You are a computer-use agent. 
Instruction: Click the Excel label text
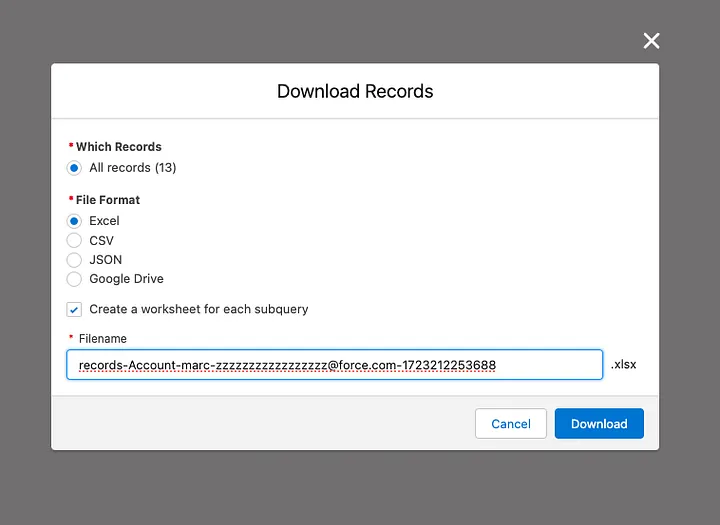(104, 221)
